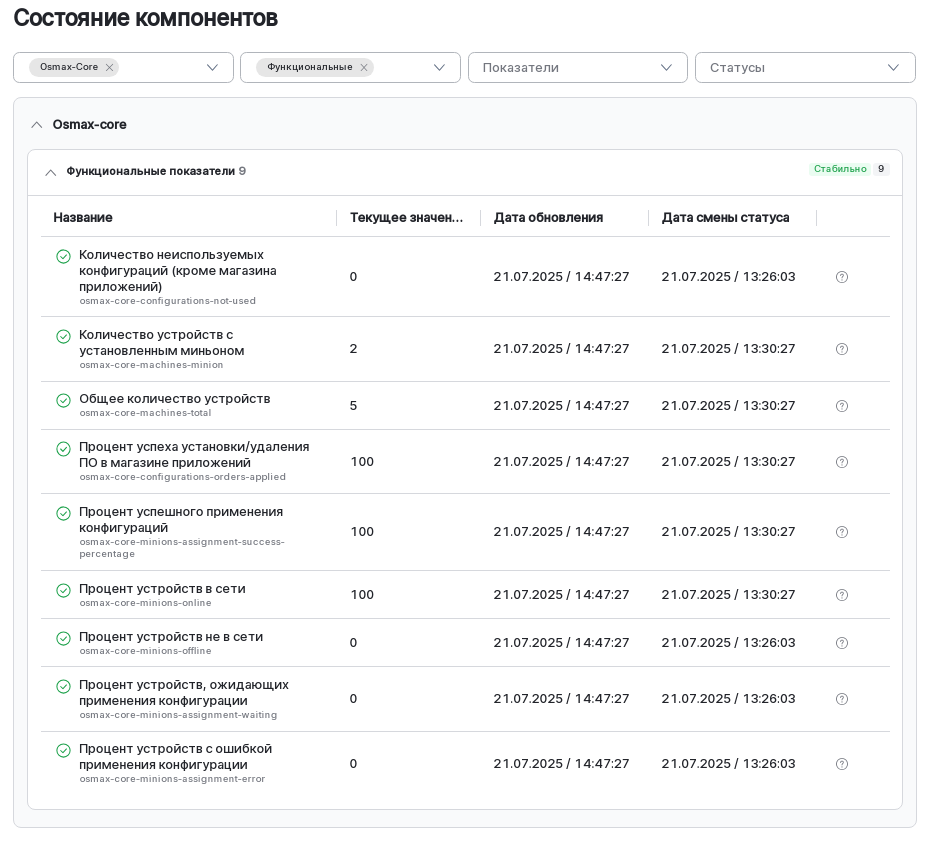This screenshot has width=925, height=845.
Task: Sort by Название column header
Action: 83,217
